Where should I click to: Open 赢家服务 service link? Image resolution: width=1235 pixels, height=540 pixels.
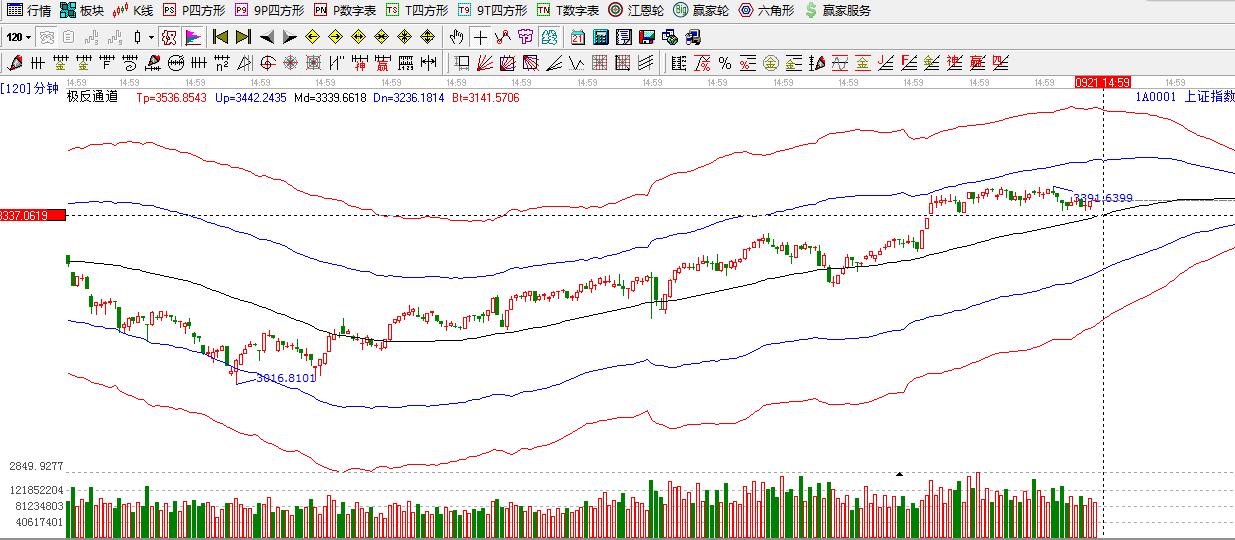click(837, 10)
